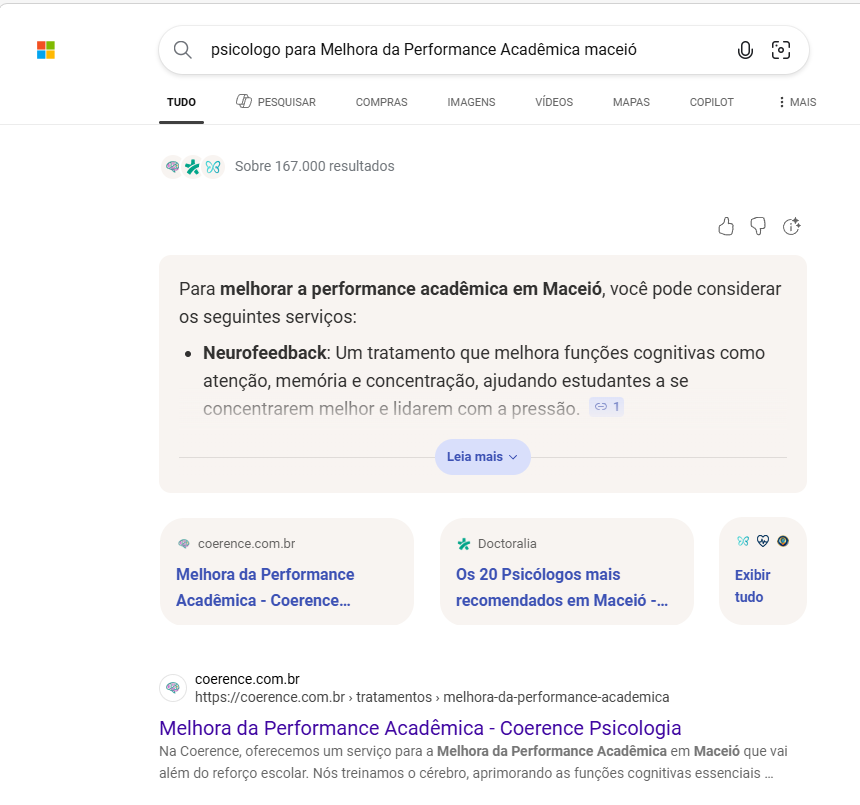The height and width of the screenshot is (805, 860).
Task: Click the citation link badge 1
Action: point(607,407)
